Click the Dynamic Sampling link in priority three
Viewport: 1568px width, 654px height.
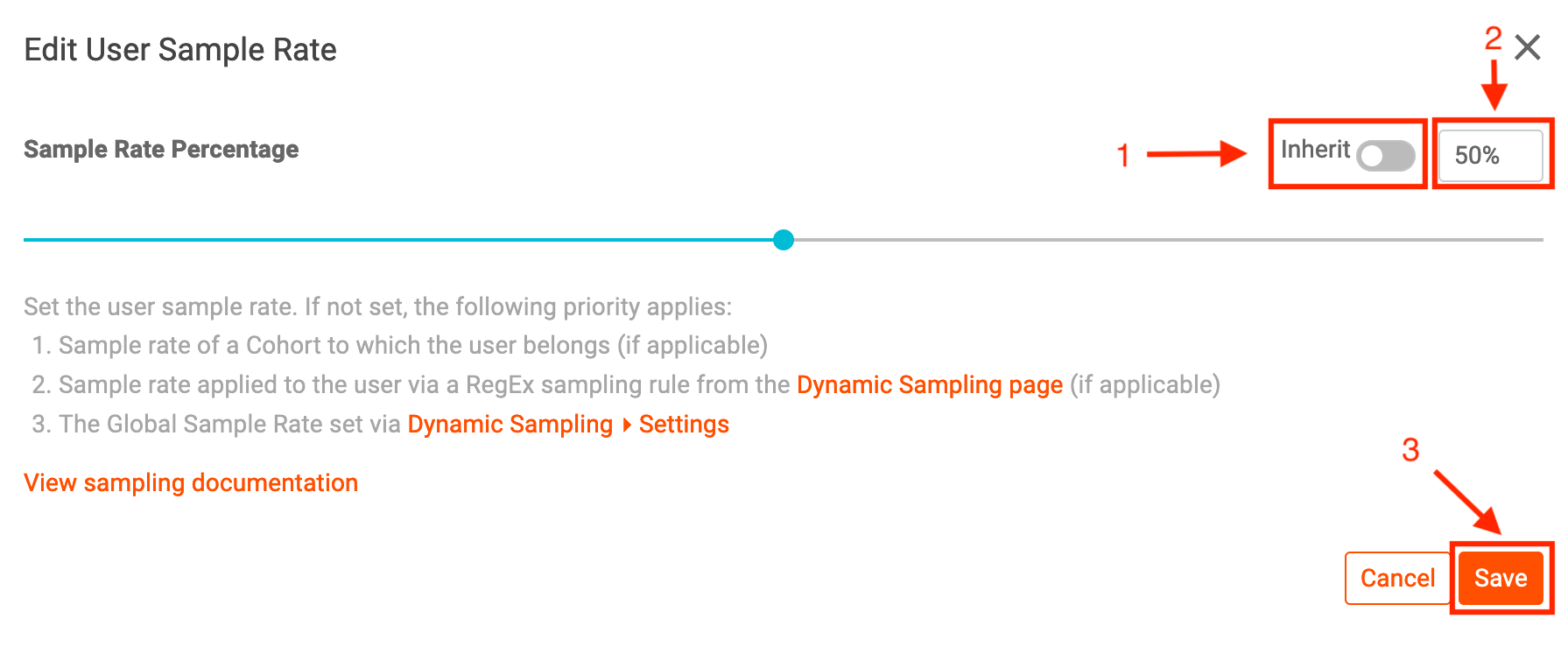point(510,424)
